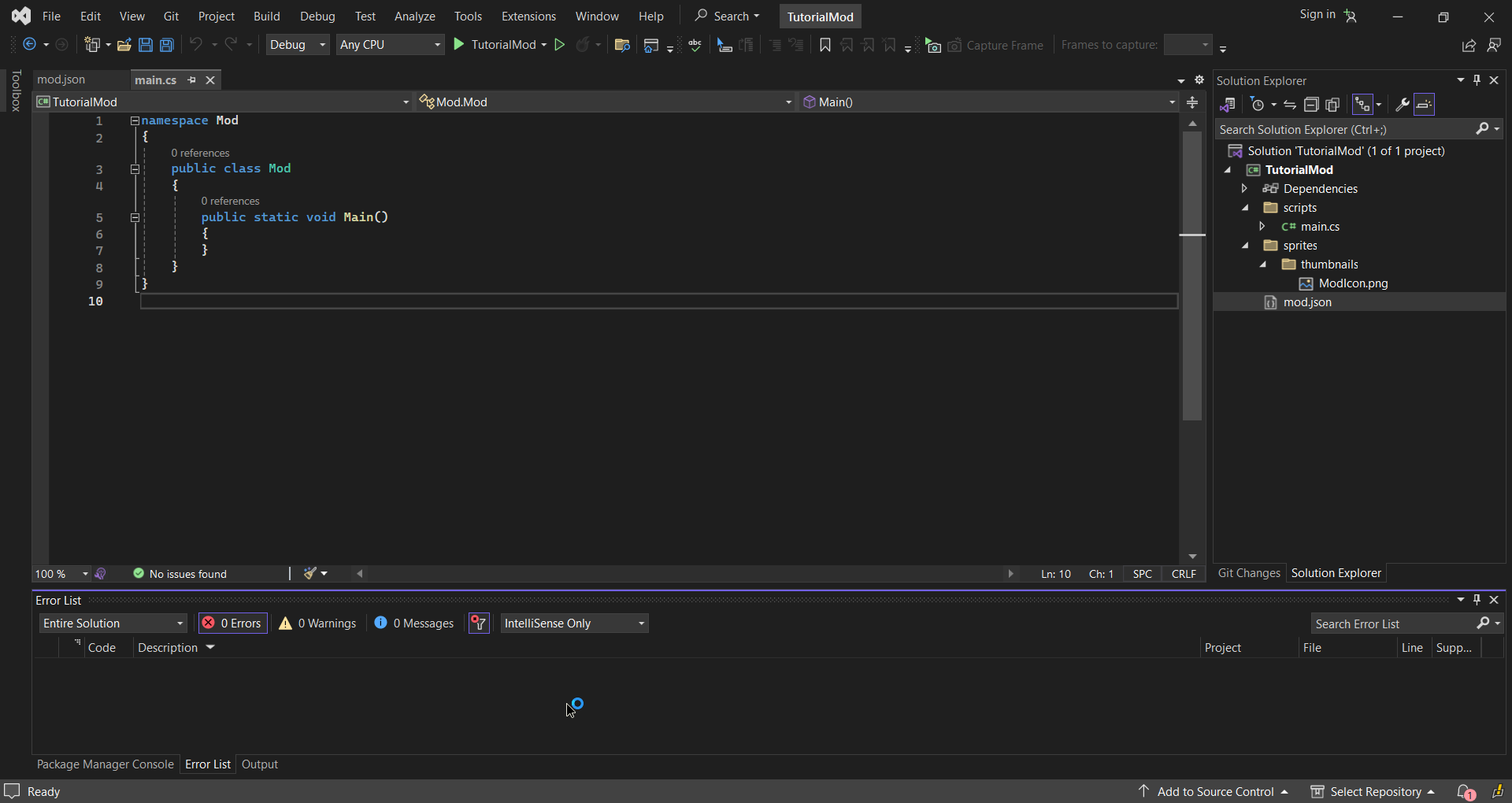The width and height of the screenshot is (1512, 803).
Task: Click the Collapse All icon in Solution Explorer
Action: pos(1311,105)
